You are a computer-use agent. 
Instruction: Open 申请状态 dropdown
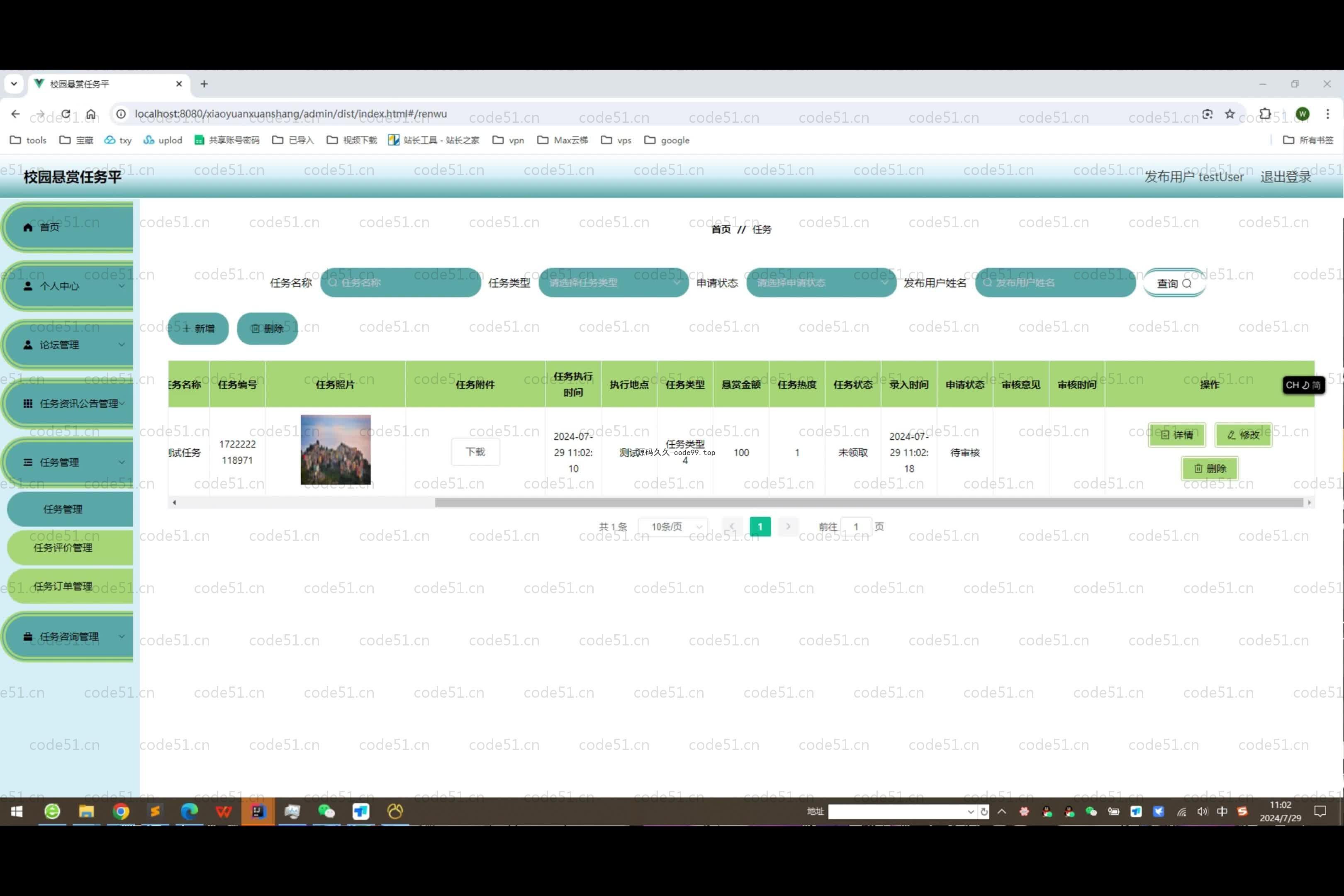(x=821, y=282)
